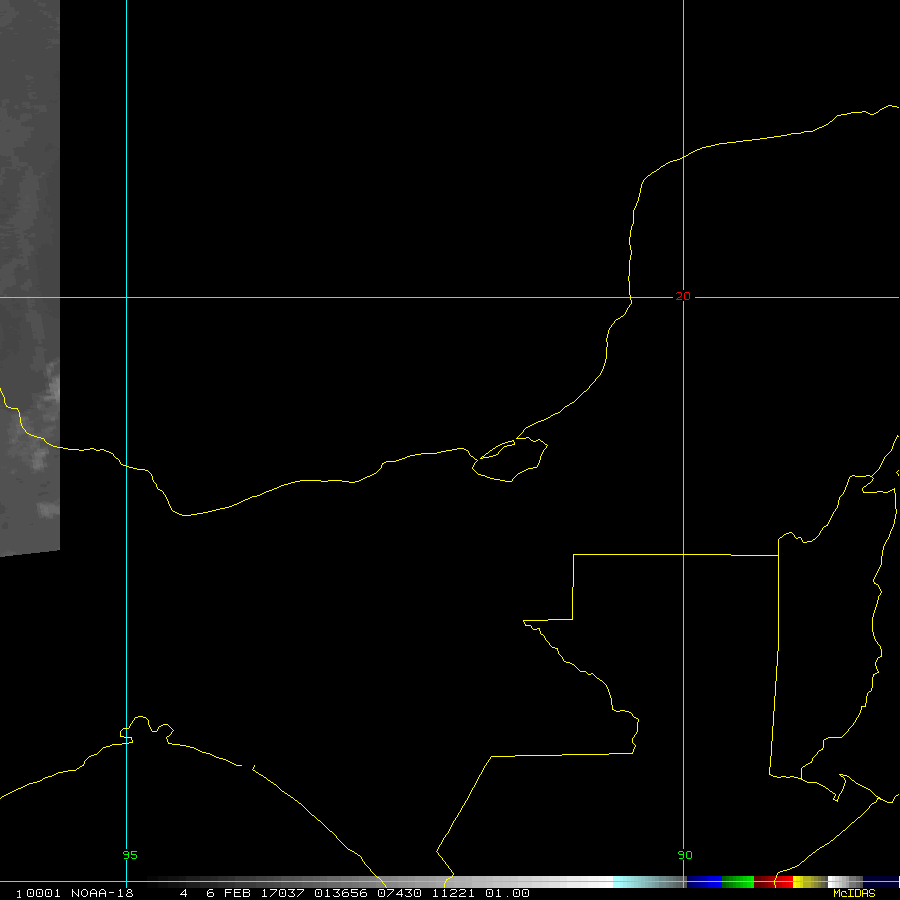Click the 0001 frame identifier text

[43, 893]
